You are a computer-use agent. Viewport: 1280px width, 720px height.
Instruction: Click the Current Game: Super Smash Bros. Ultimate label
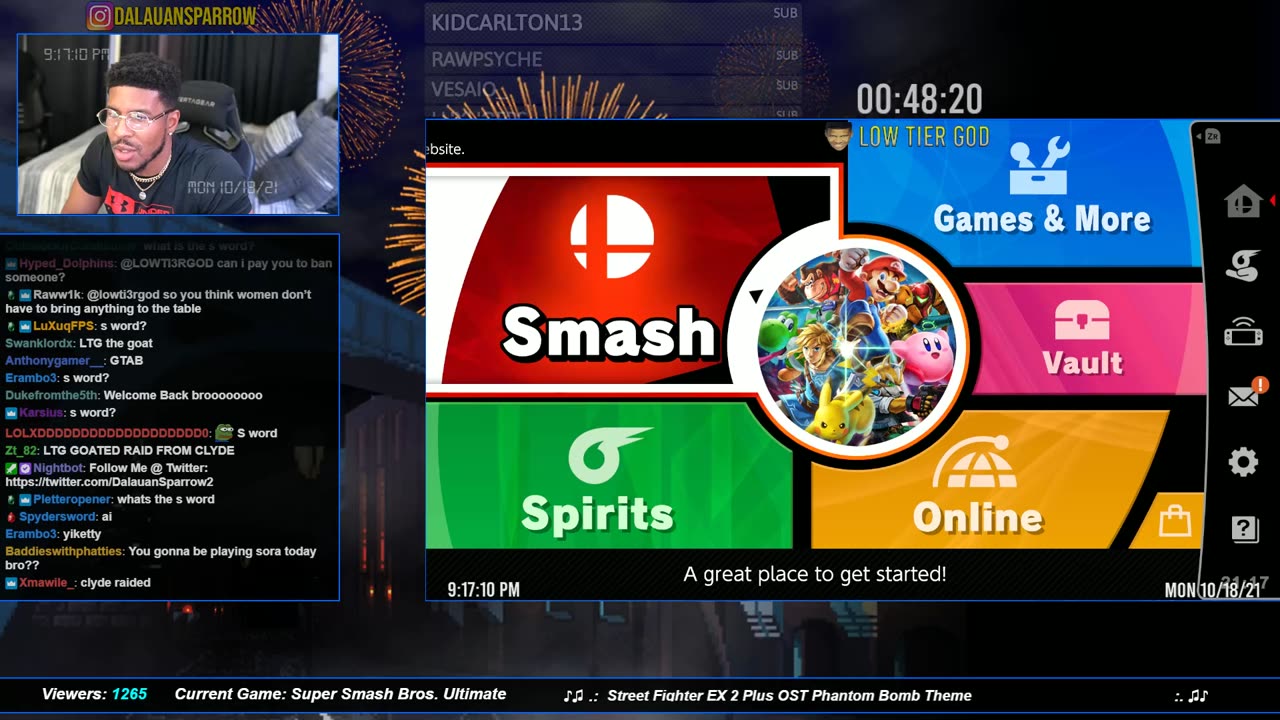[340, 694]
